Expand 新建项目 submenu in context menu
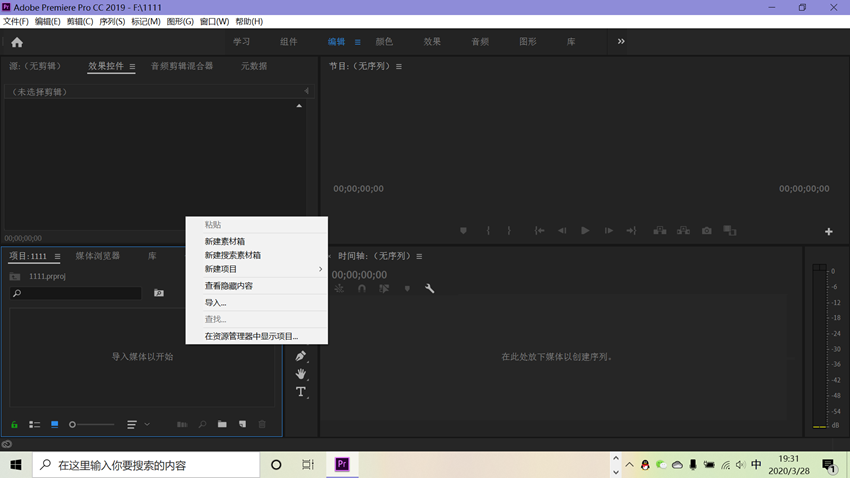Viewport: 850px width, 478px height. coord(260,269)
